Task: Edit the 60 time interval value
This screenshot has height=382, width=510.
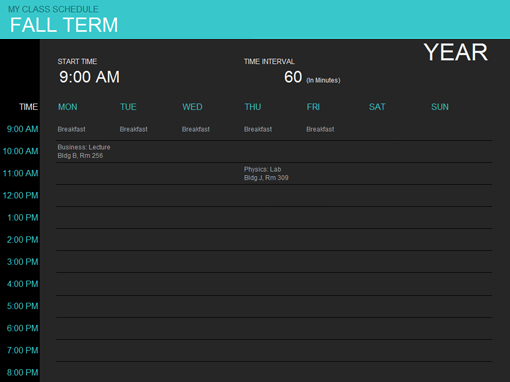Action: (293, 77)
